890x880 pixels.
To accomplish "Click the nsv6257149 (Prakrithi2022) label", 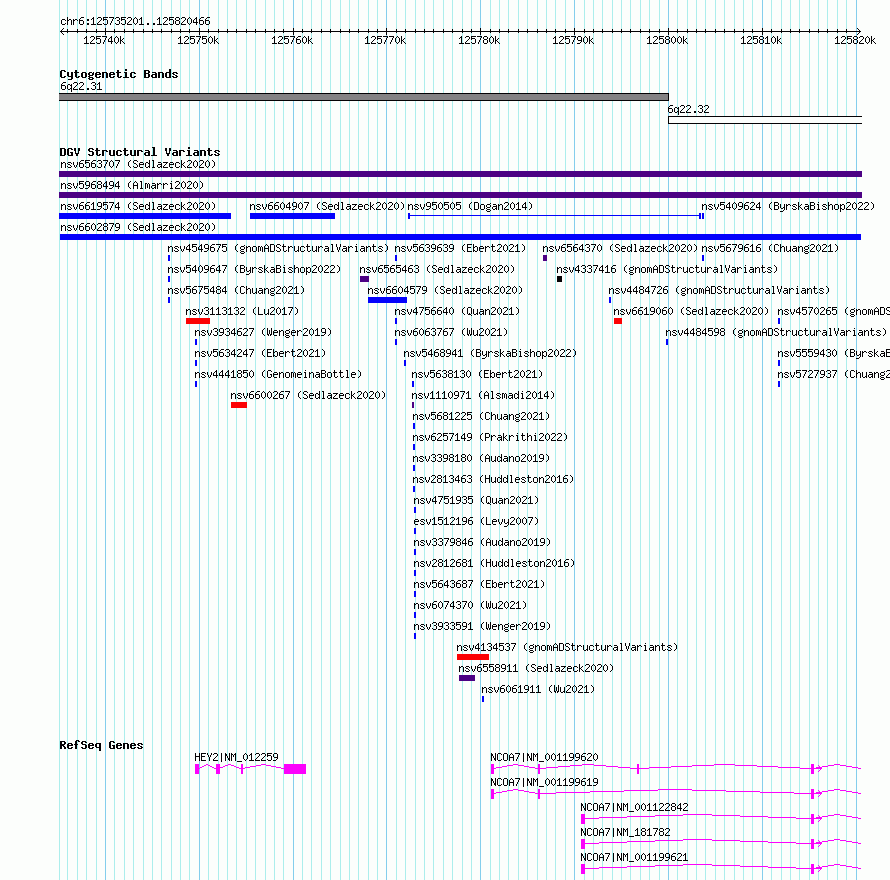I will coord(490,437).
